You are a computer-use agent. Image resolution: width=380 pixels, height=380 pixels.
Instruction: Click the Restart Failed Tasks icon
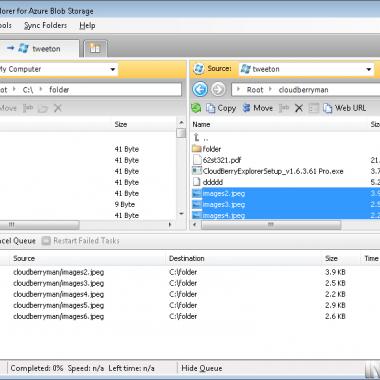tap(46, 241)
